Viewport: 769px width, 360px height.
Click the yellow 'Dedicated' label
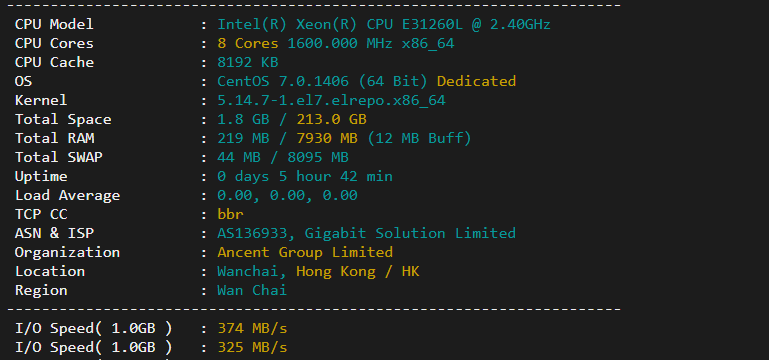coord(476,81)
